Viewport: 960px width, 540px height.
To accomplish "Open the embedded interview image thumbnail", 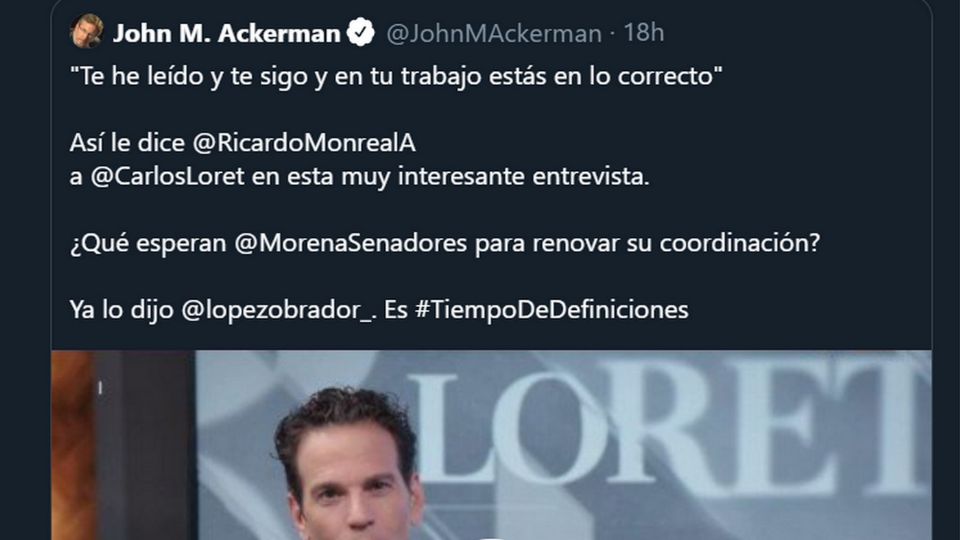I will pyautogui.click(x=492, y=445).
